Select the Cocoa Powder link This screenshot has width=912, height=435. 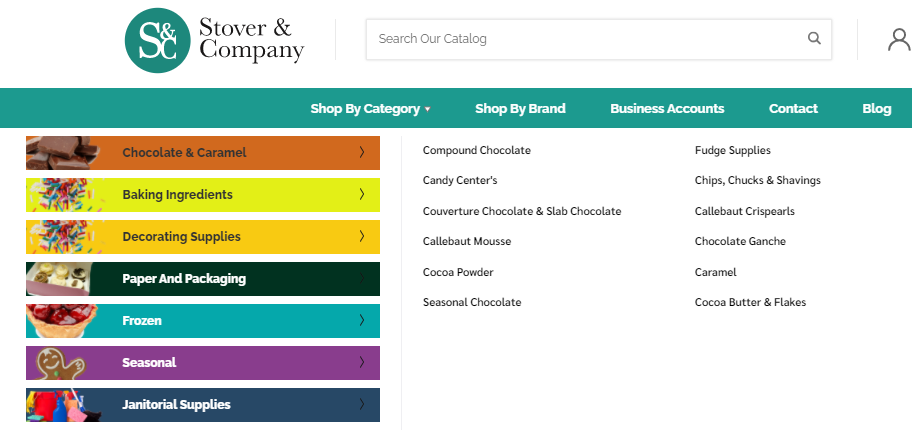click(458, 272)
